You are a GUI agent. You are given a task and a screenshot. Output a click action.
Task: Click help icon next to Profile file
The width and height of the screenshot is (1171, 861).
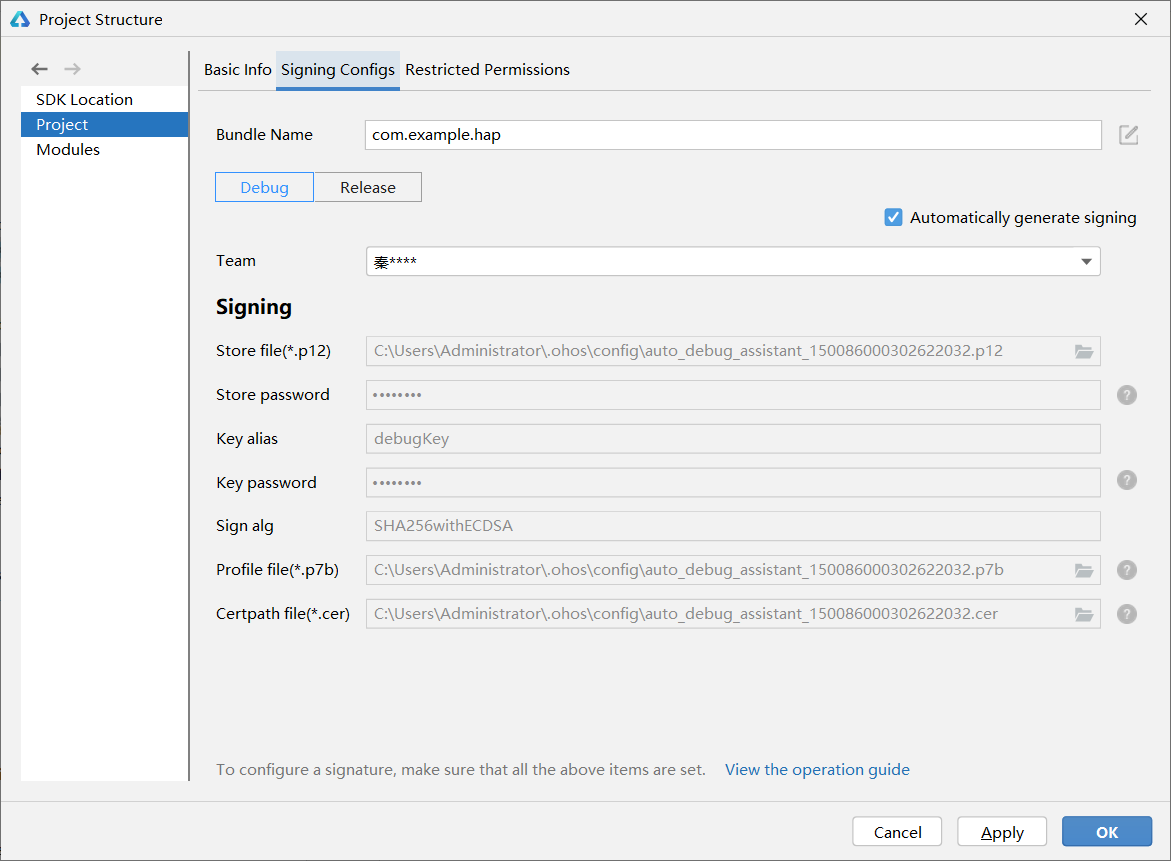tap(1127, 570)
